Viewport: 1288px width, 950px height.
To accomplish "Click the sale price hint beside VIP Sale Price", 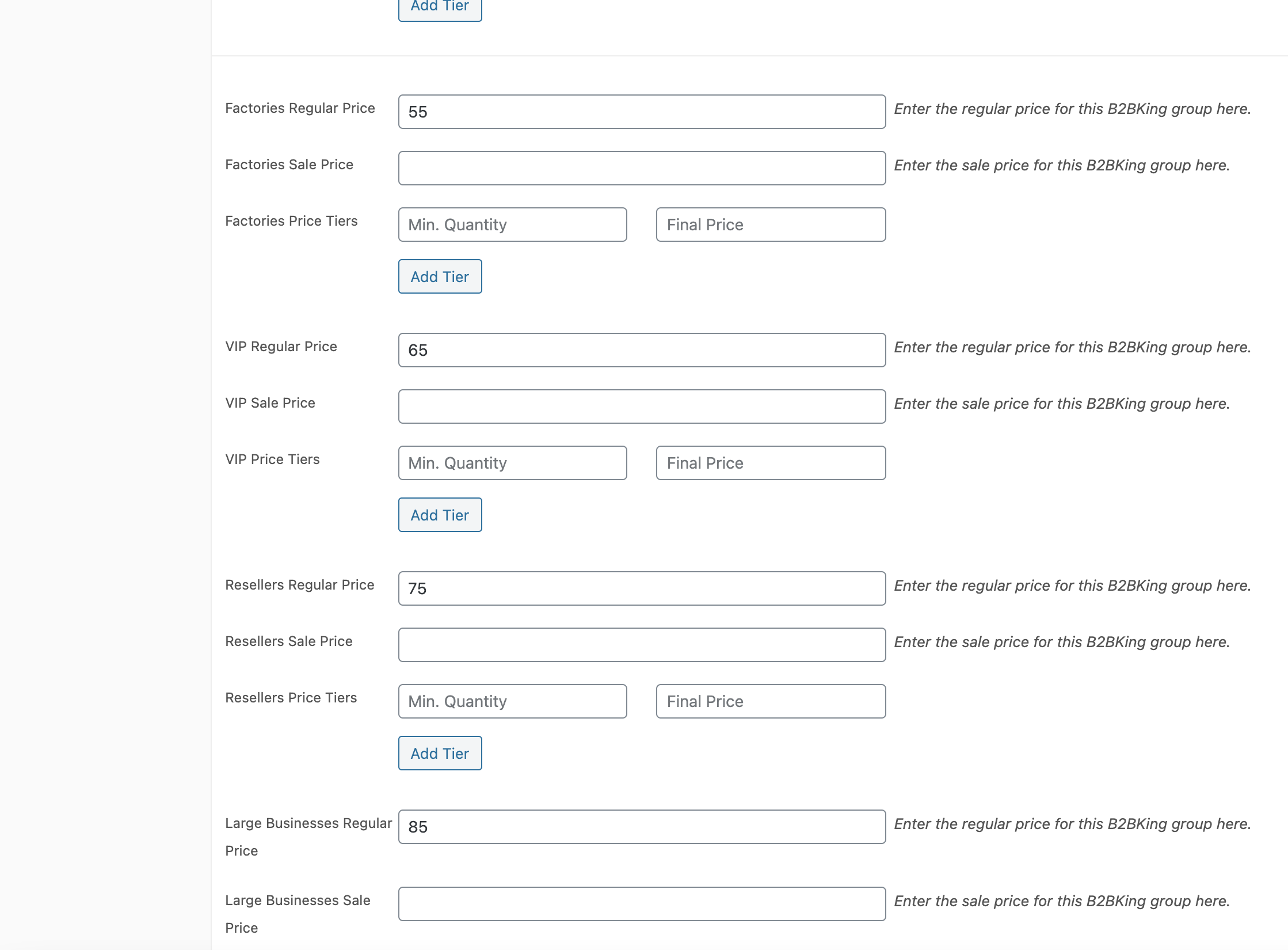I will pyautogui.click(x=1062, y=404).
